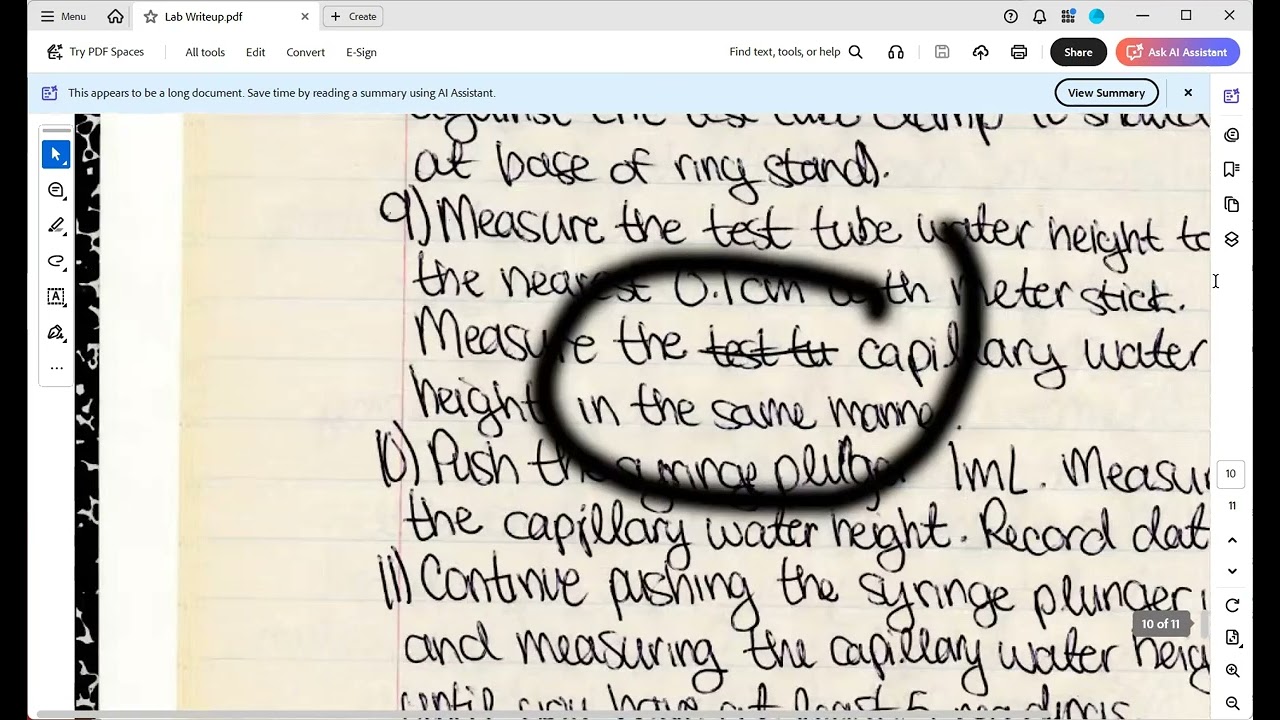Open the notifications bell
This screenshot has width=1280, height=720.
coord(1040,16)
